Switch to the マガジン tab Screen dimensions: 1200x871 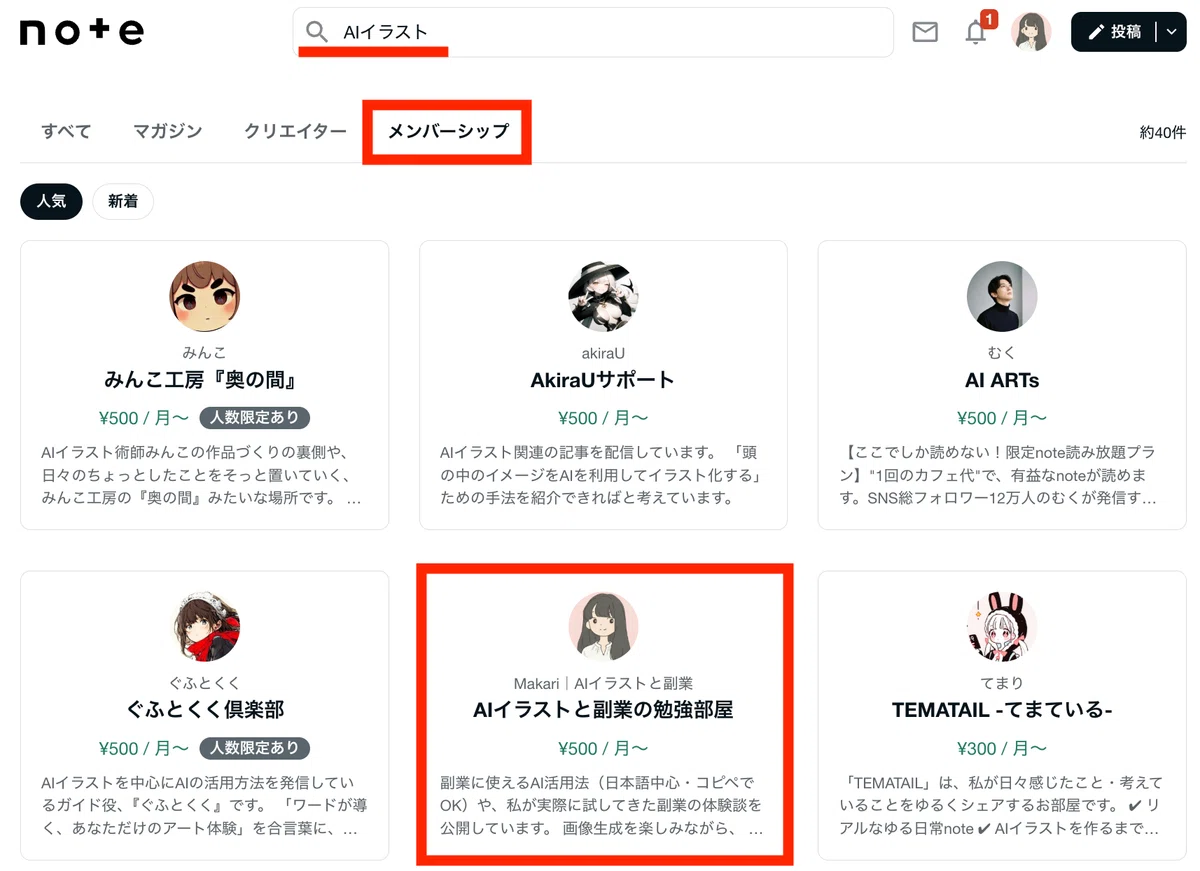[168, 131]
